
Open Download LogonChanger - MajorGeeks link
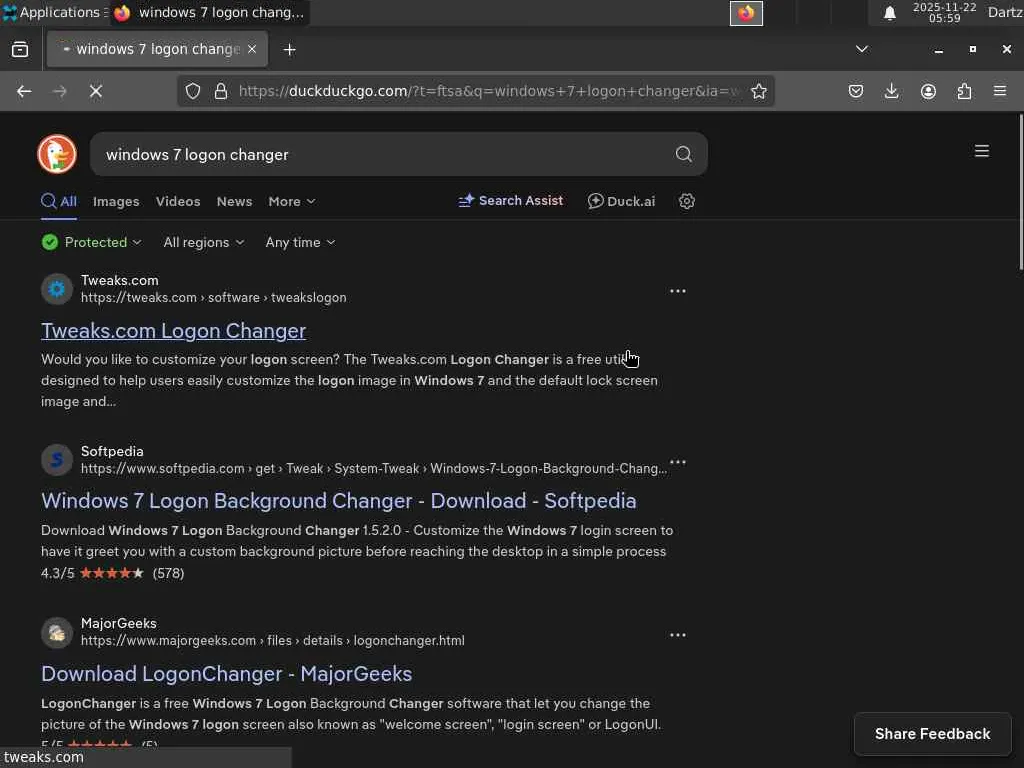tap(226, 674)
